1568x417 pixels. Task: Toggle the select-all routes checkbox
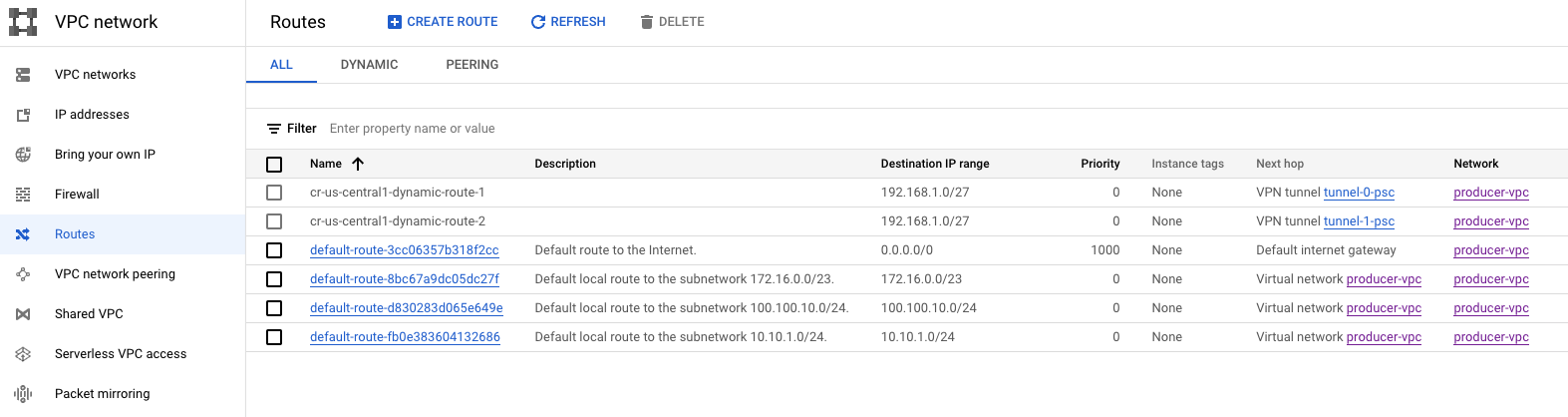pyautogui.click(x=274, y=165)
